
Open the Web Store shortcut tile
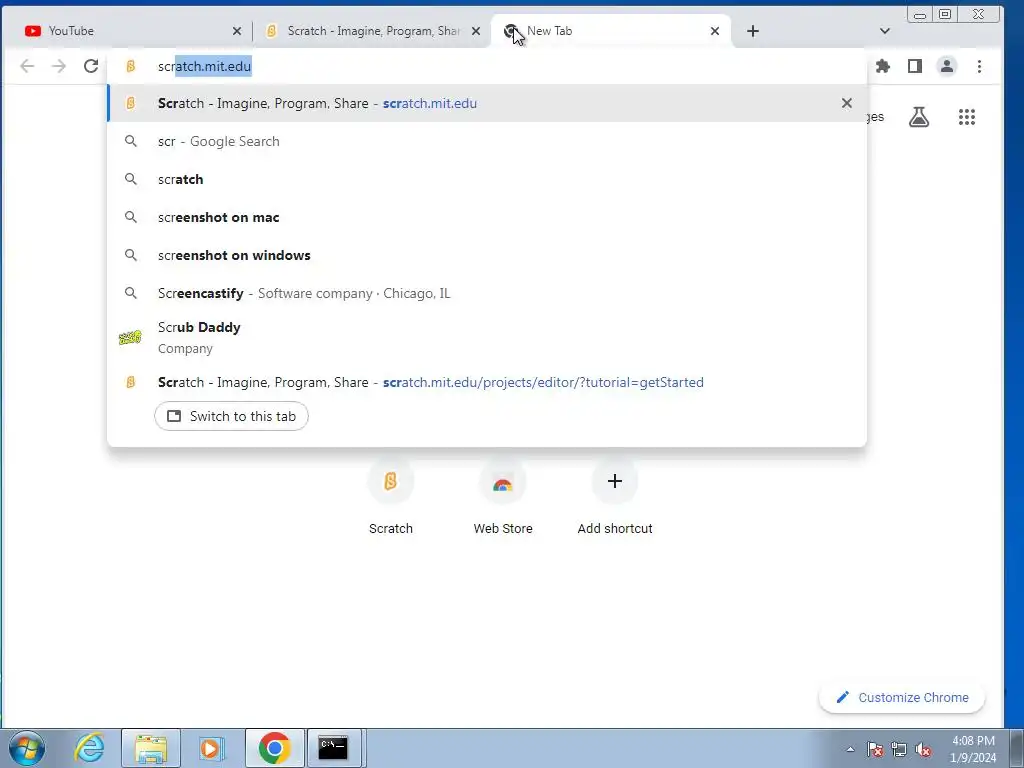(503, 496)
